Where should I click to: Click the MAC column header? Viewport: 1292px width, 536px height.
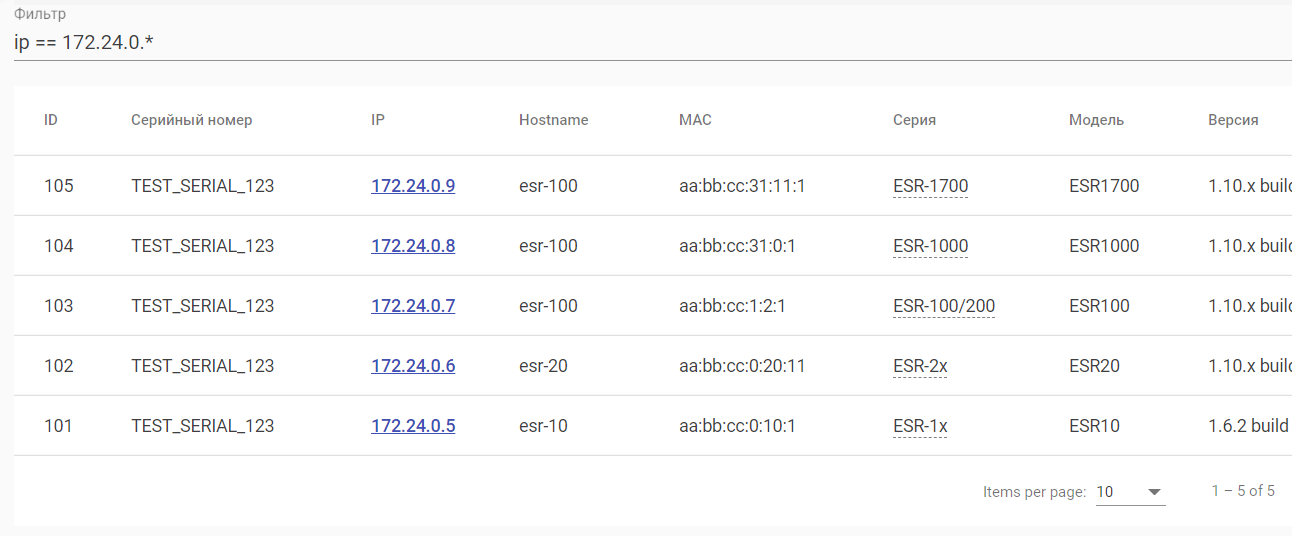click(x=695, y=120)
